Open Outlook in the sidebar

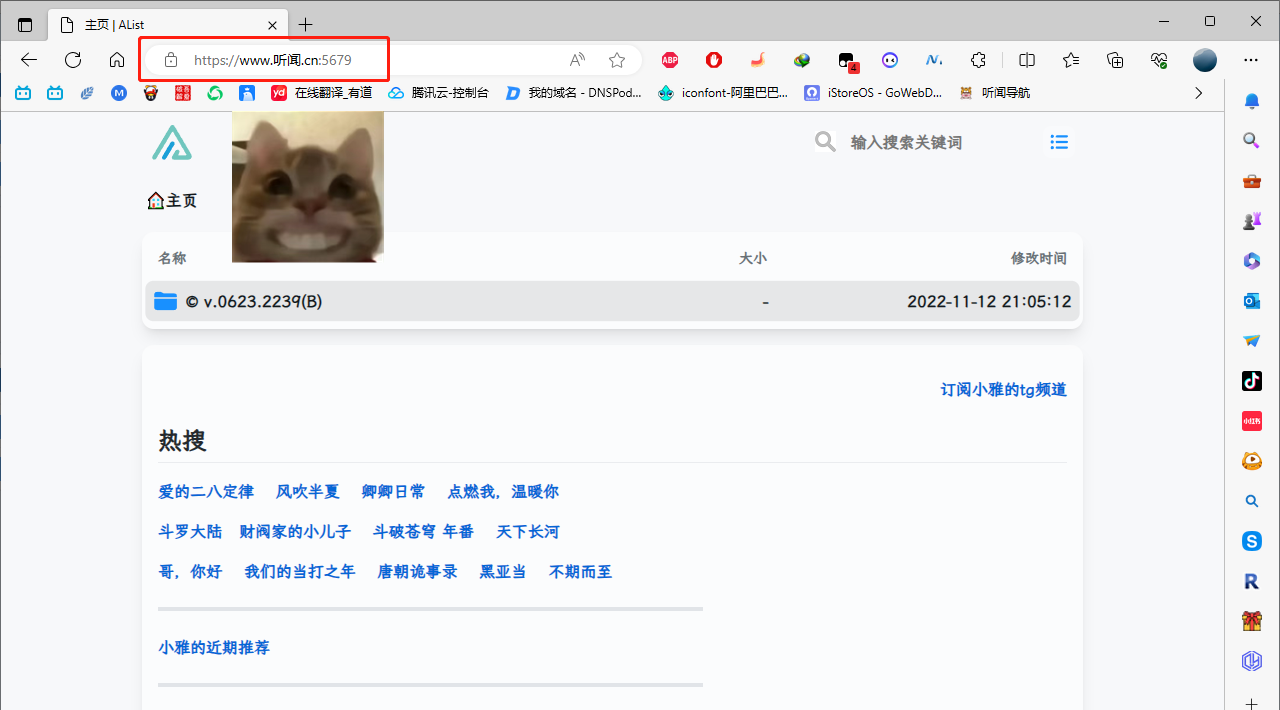pyautogui.click(x=1251, y=301)
